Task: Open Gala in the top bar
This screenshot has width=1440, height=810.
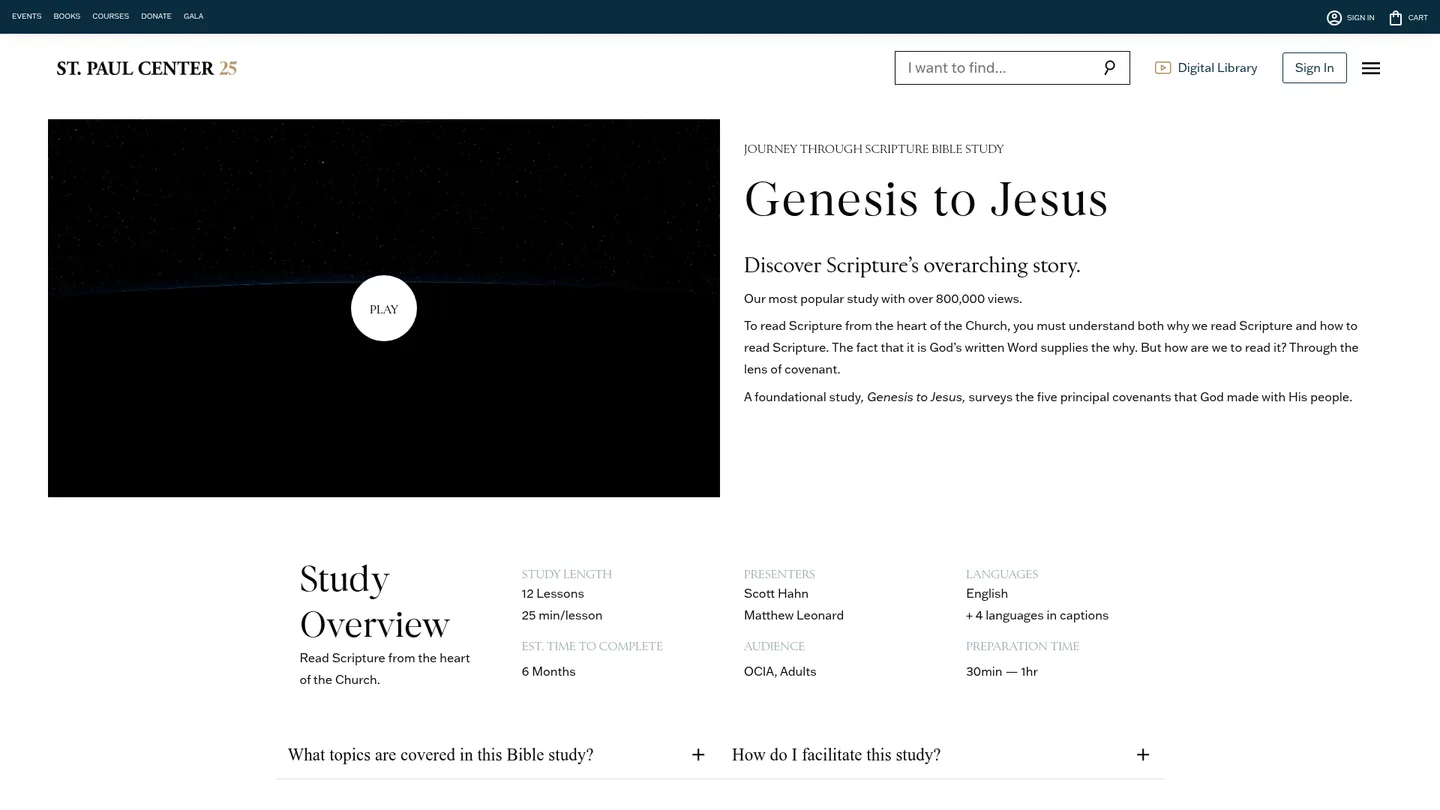Action: (x=194, y=17)
